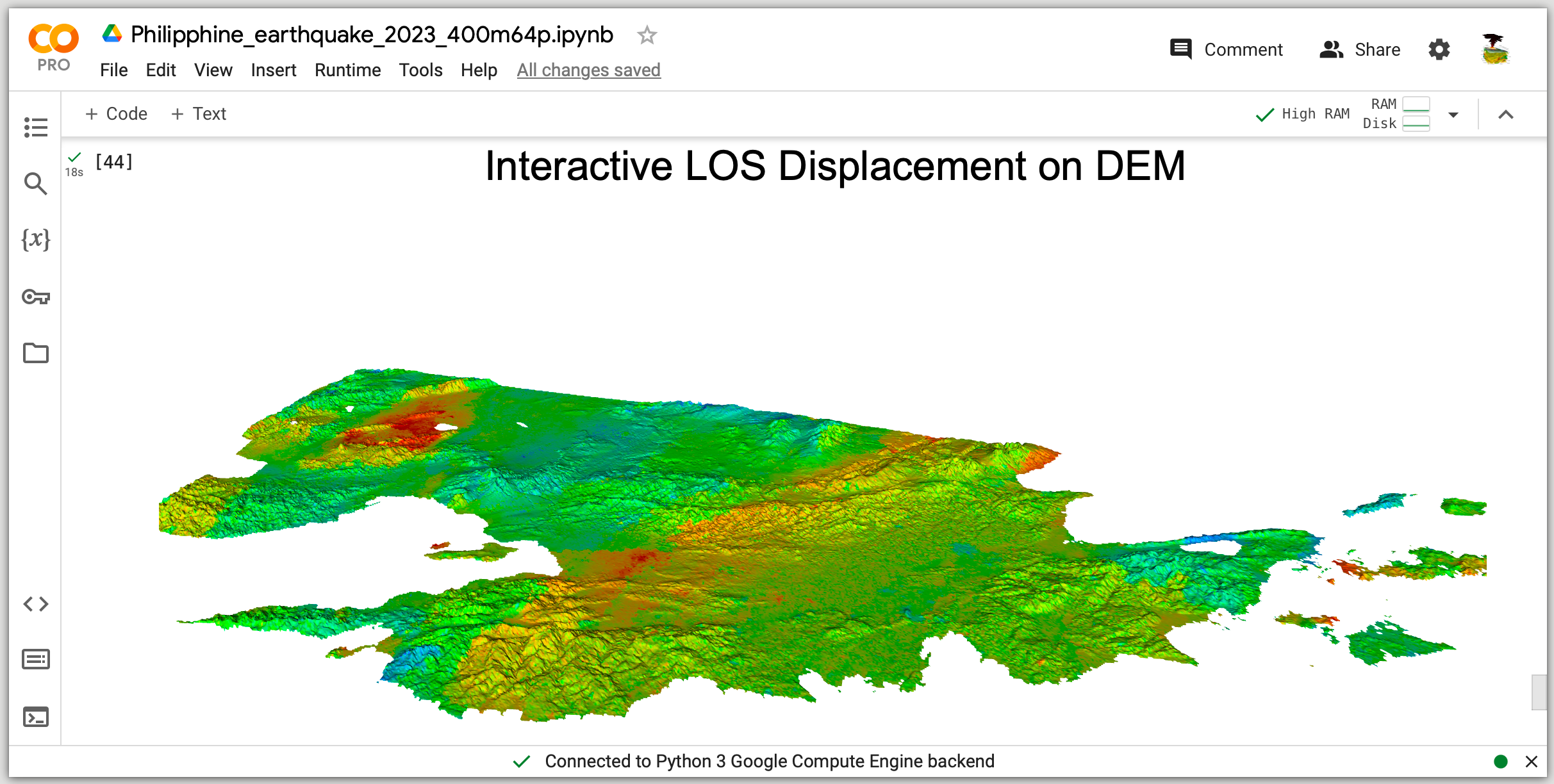Image resolution: width=1554 pixels, height=784 pixels.
Task: Open the code snippets panel
Action: click(35, 604)
